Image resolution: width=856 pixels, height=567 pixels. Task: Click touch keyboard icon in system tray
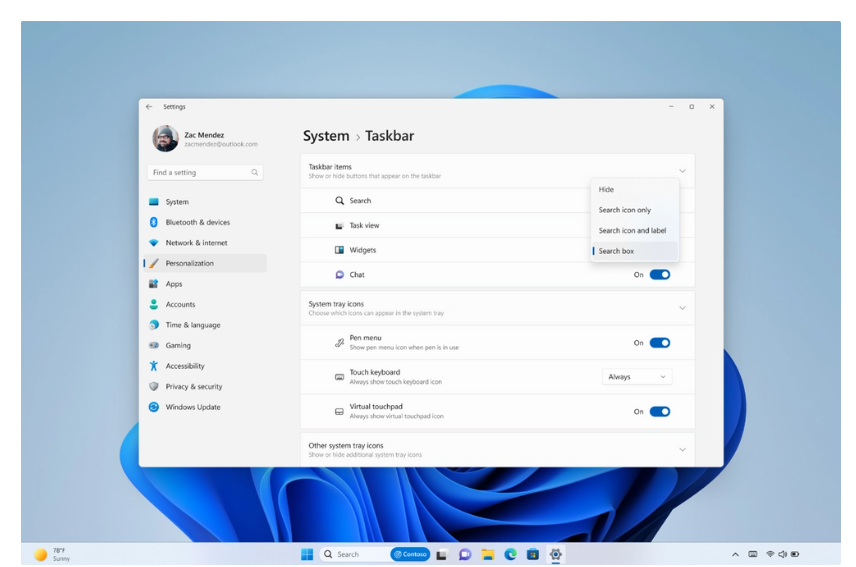click(753, 554)
